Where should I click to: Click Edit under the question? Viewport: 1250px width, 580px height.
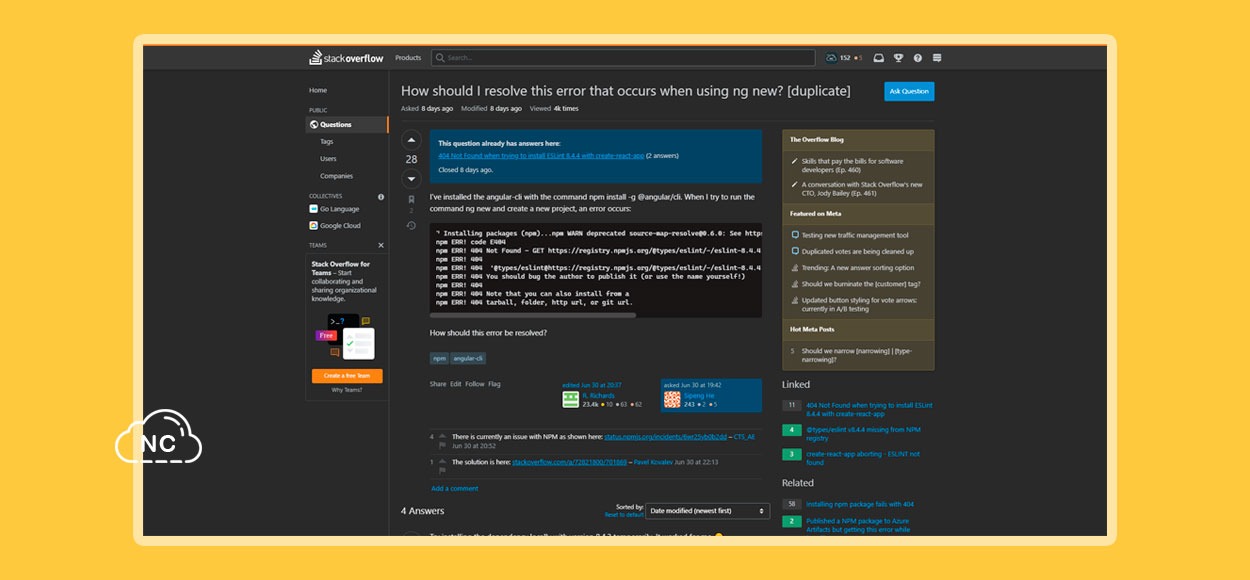click(x=456, y=384)
